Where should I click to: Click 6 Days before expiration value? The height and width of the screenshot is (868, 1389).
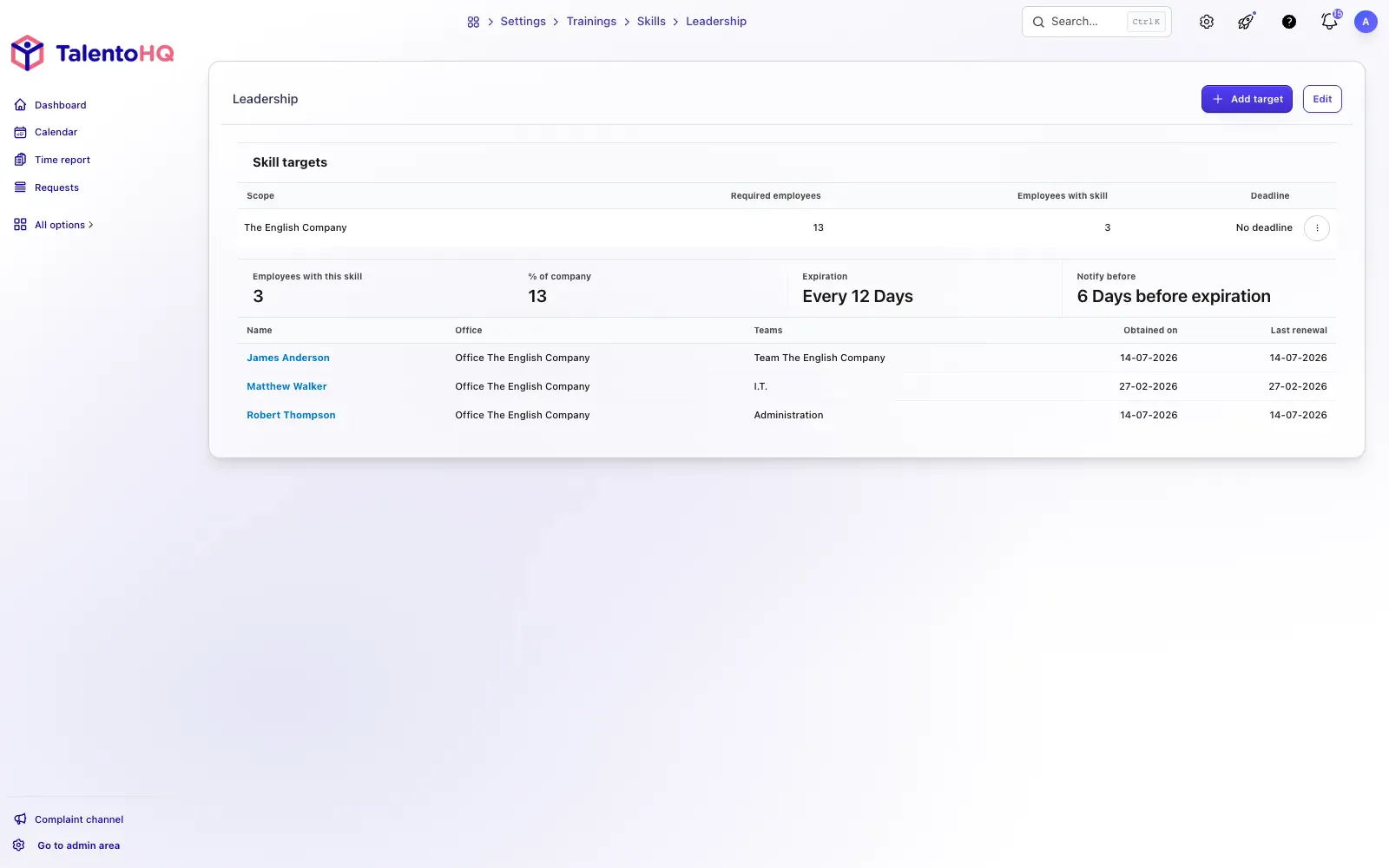click(1174, 296)
